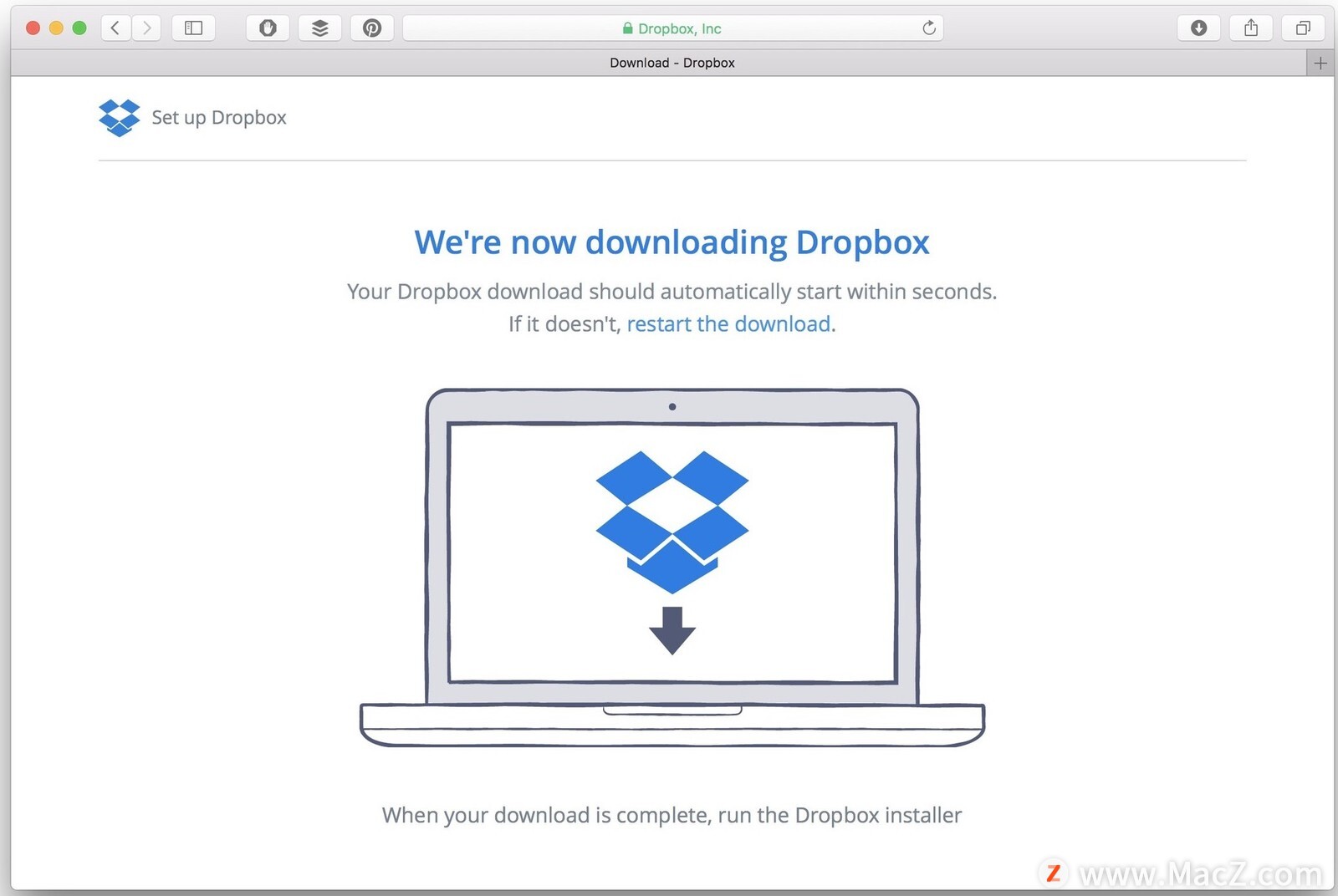Click the down arrow in the laptop illustration
Screen dimensions: 1338x896
pos(672,630)
